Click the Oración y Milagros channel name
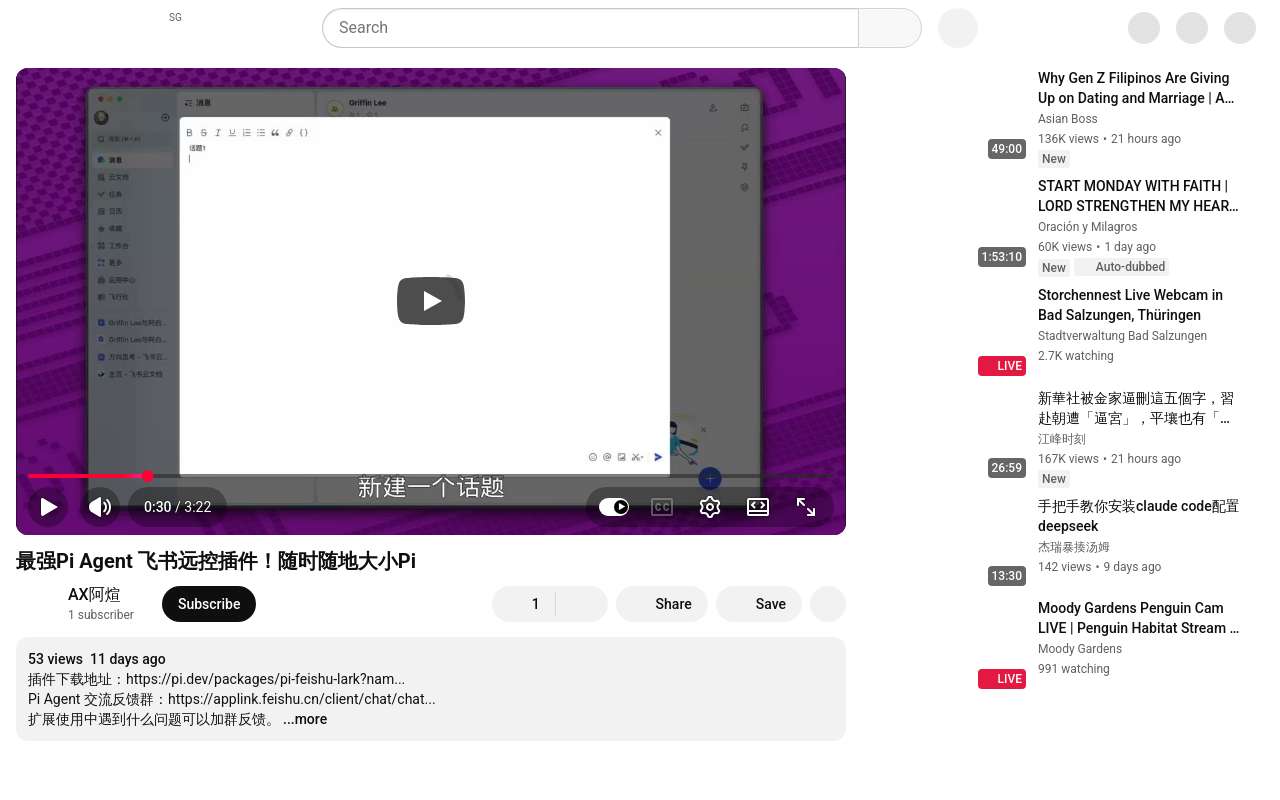This screenshot has height=800, width=1280. click(x=1087, y=227)
